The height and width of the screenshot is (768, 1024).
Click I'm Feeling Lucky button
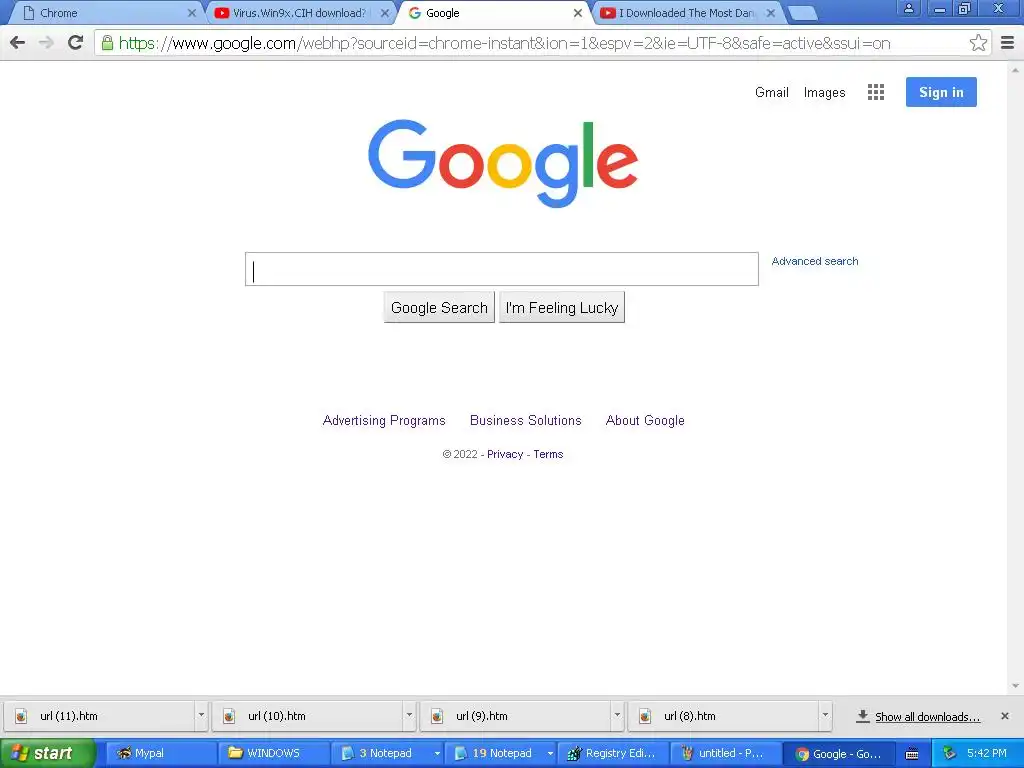coord(562,308)
